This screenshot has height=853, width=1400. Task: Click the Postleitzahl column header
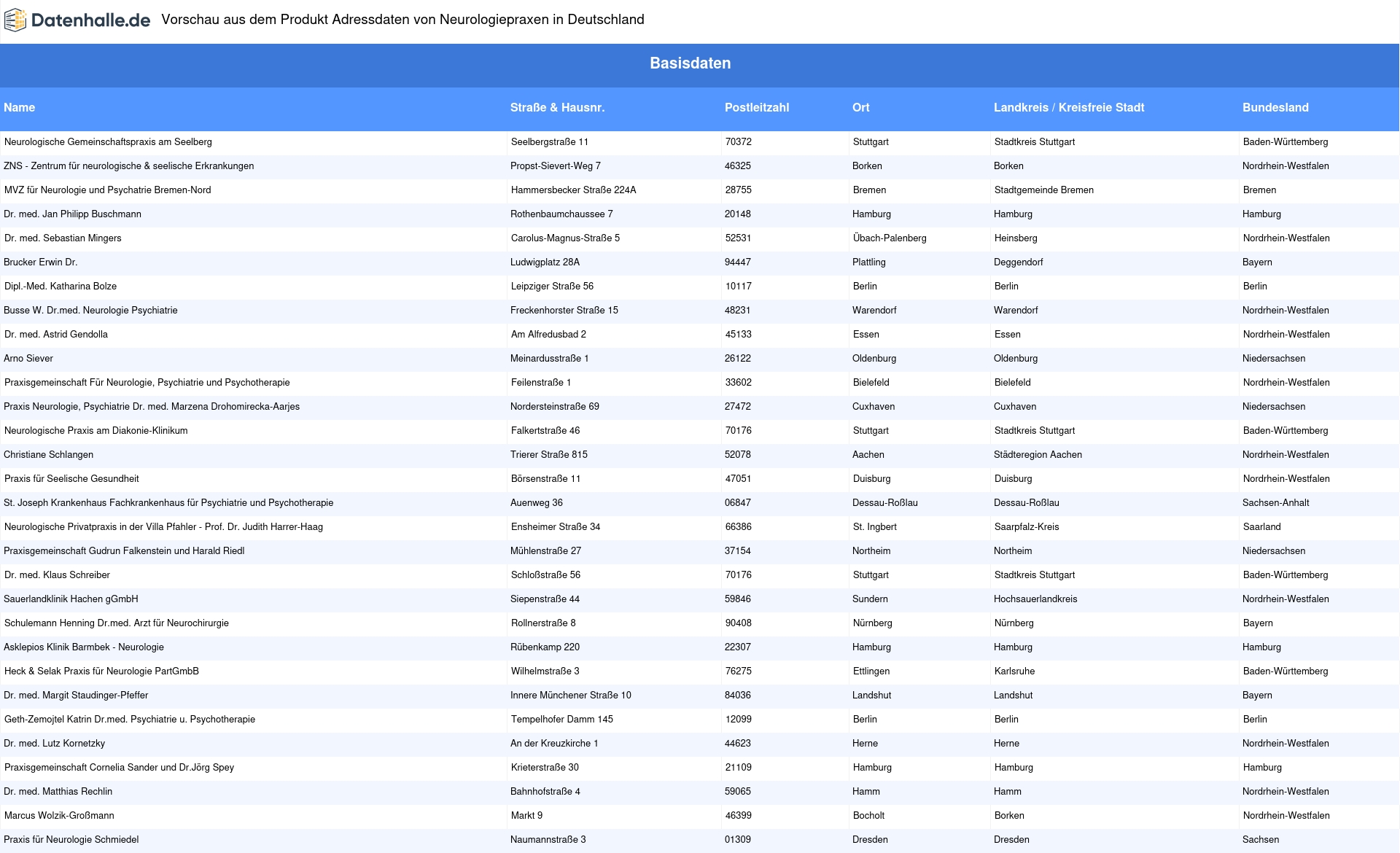pos(757,107)
